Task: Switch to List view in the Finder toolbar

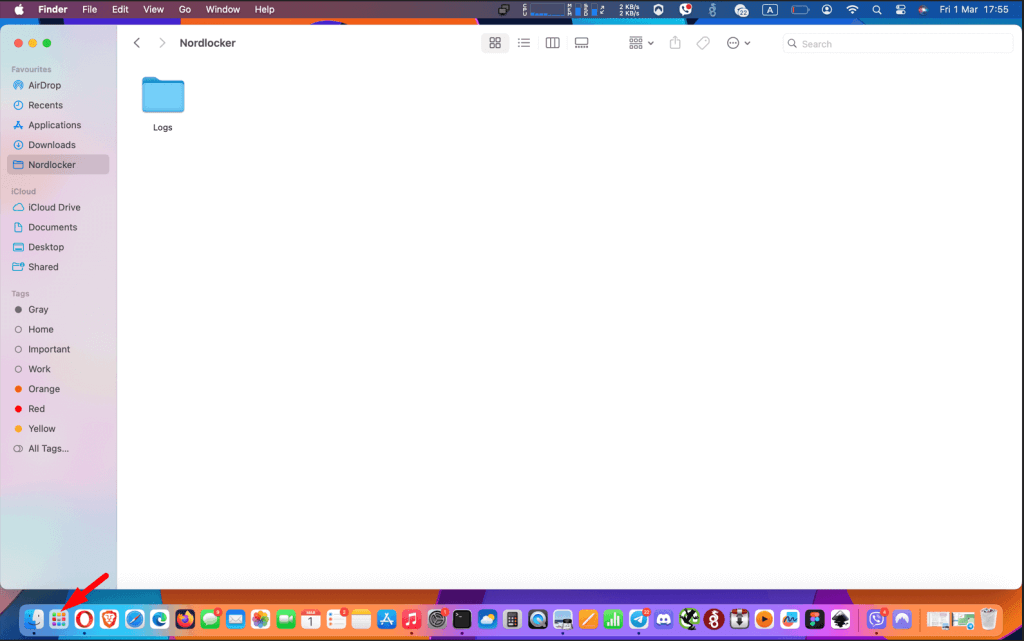Action: [524, 43]
